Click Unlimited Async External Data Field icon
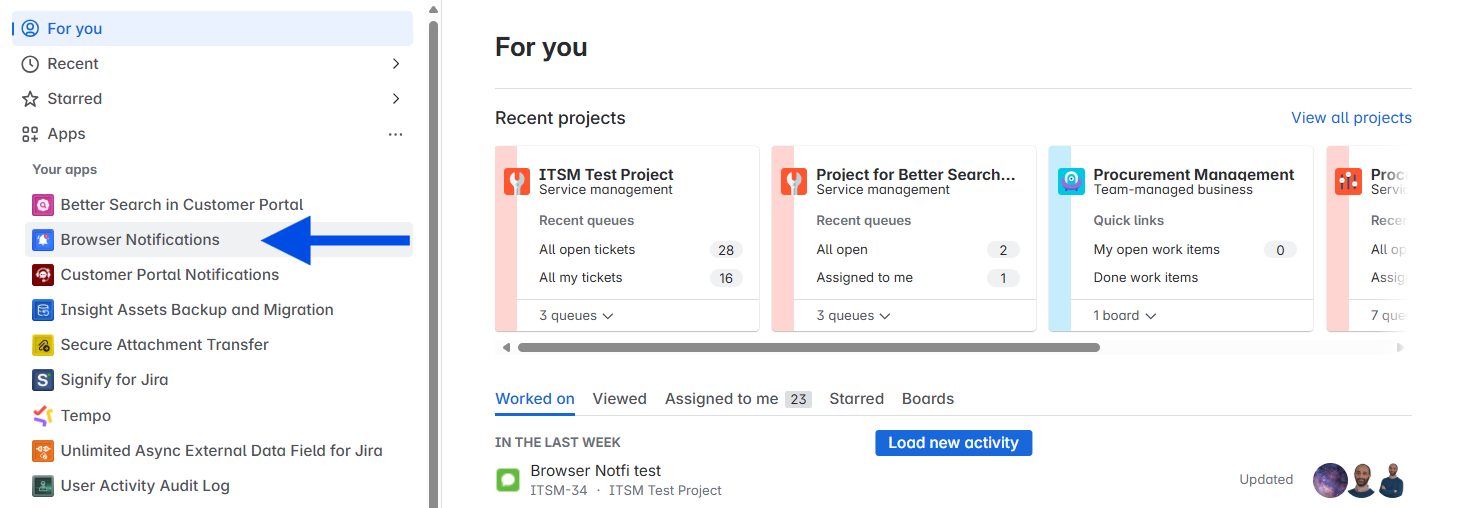This screenshot has height=508, width=1461. point(42,451)
